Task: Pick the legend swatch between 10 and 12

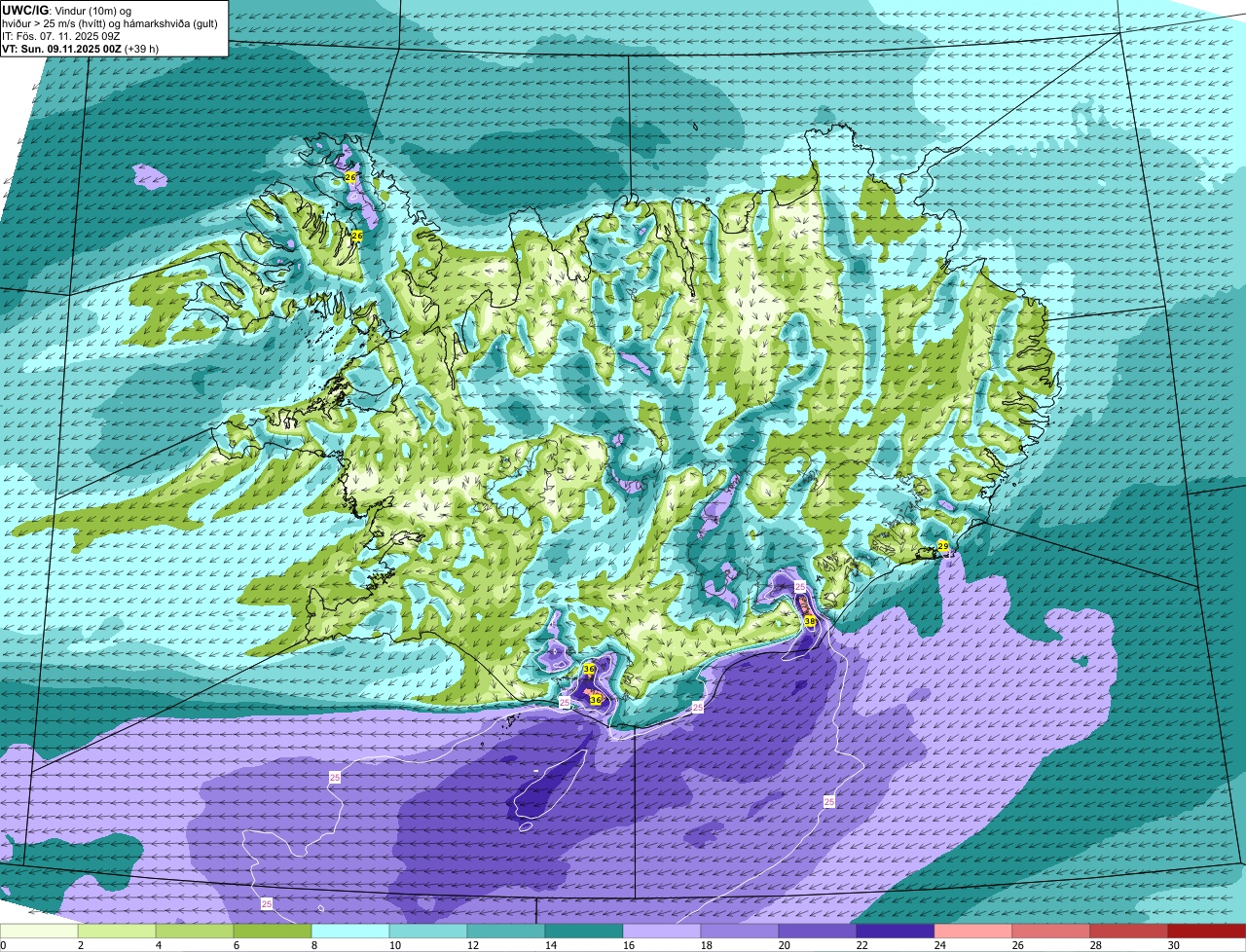Action: (x=428, y=931)
